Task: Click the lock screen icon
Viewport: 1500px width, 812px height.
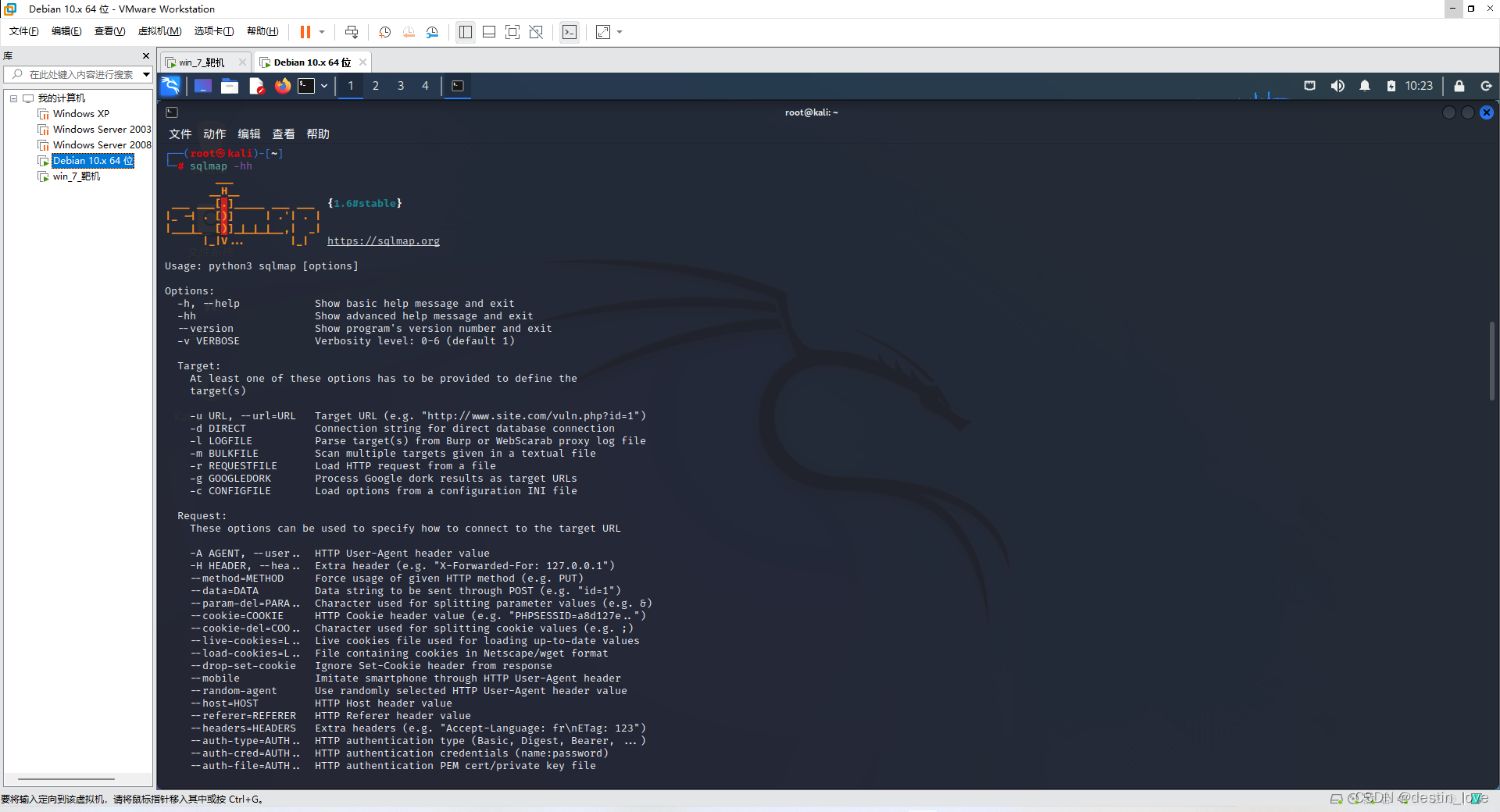Action: coord(1459,86)
